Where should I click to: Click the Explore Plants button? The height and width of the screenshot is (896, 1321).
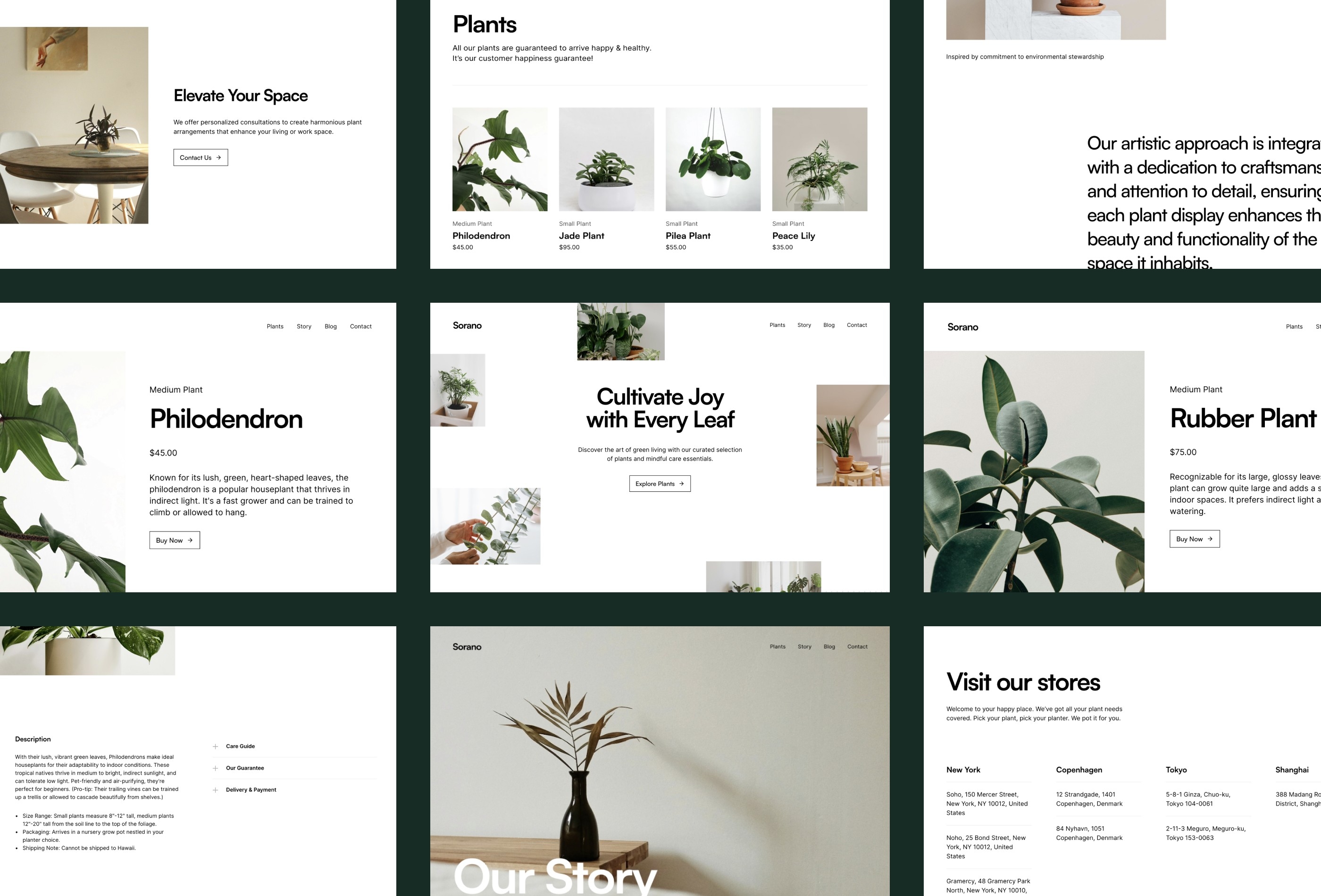coord(660,484)
